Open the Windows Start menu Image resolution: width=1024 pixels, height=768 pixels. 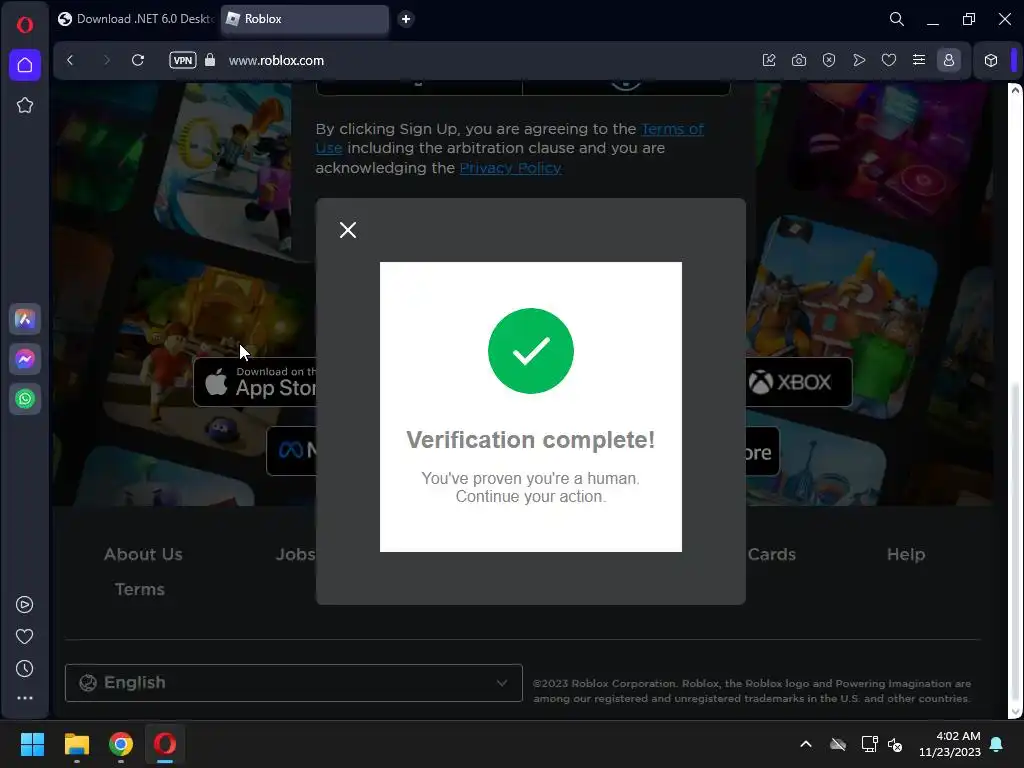(x=32, y=744)
